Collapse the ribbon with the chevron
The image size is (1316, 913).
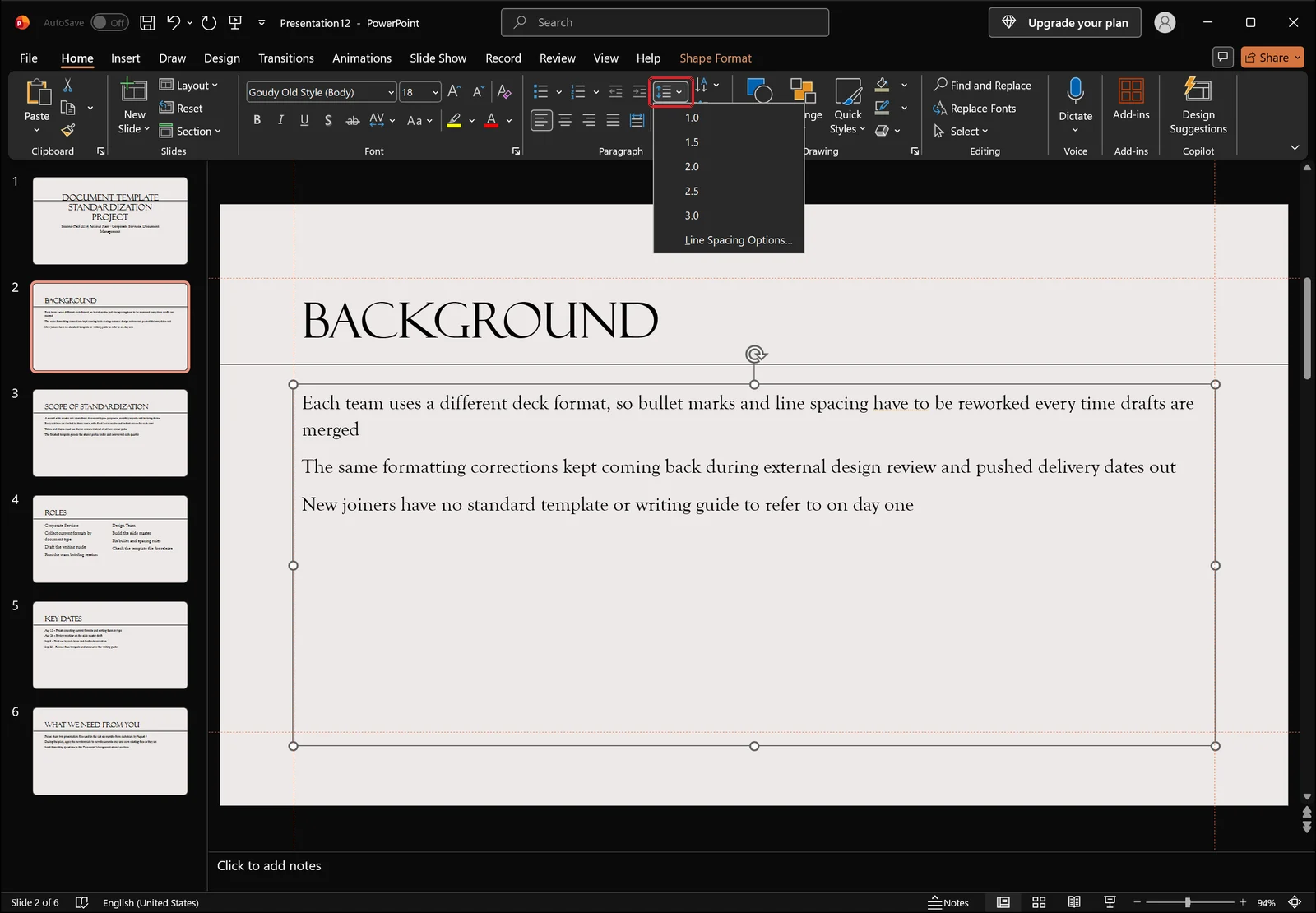point(1295,147)
